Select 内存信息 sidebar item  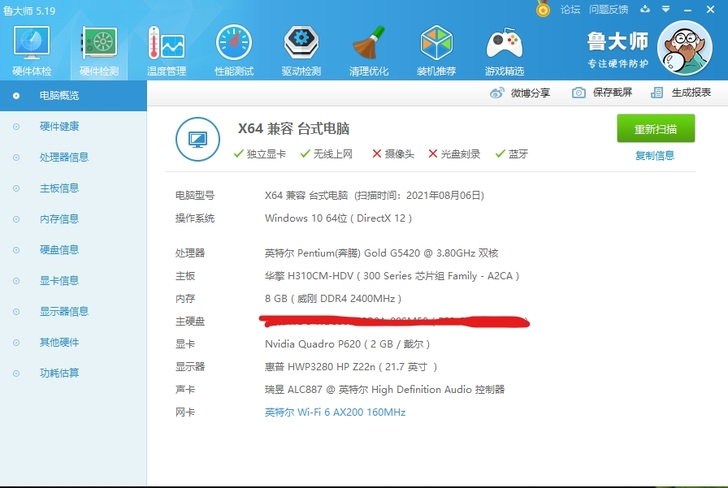click(x=73, y=219)
